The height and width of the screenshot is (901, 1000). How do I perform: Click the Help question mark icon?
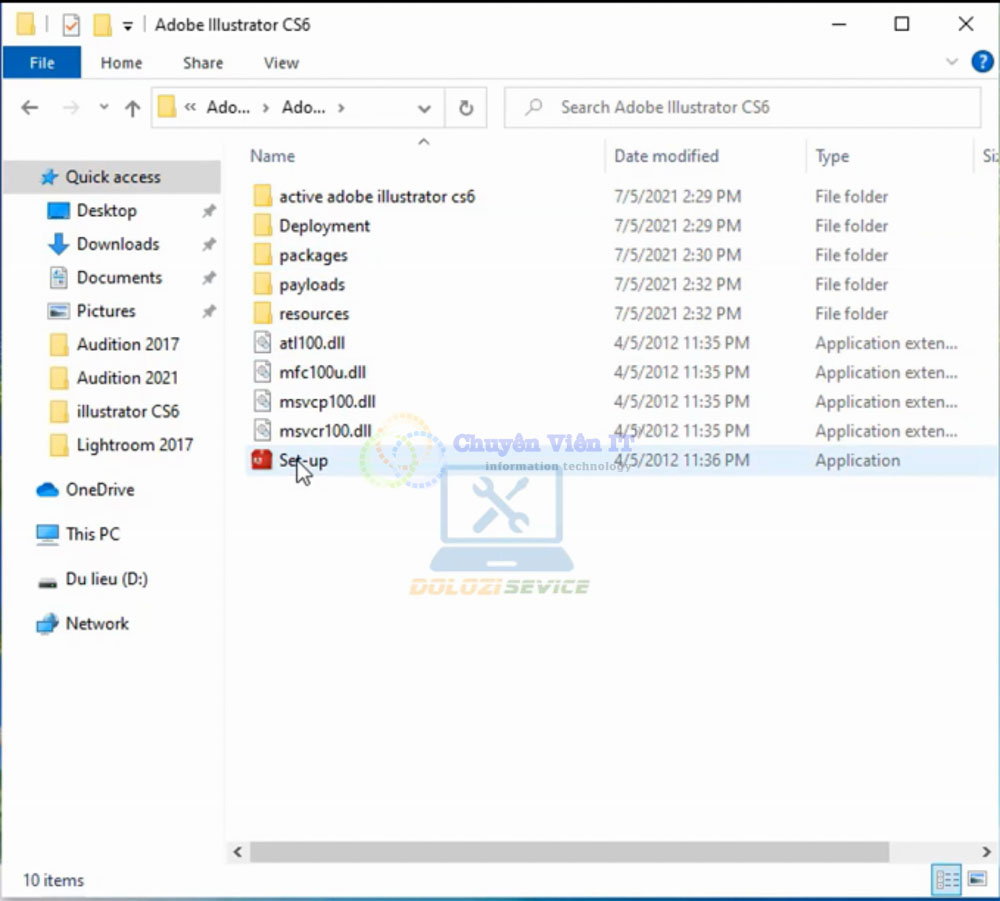tap(982, 62)
